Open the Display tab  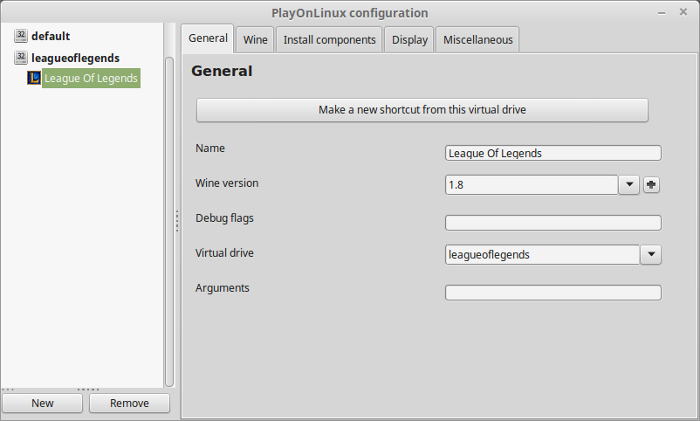pyautogui.click(x=409, y=40)
